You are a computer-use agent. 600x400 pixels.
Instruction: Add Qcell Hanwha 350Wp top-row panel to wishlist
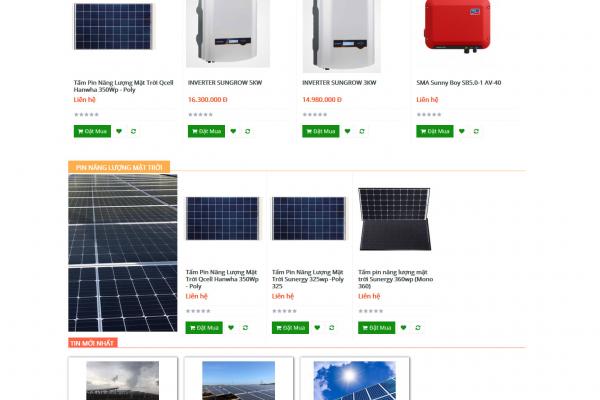[119, 131]
